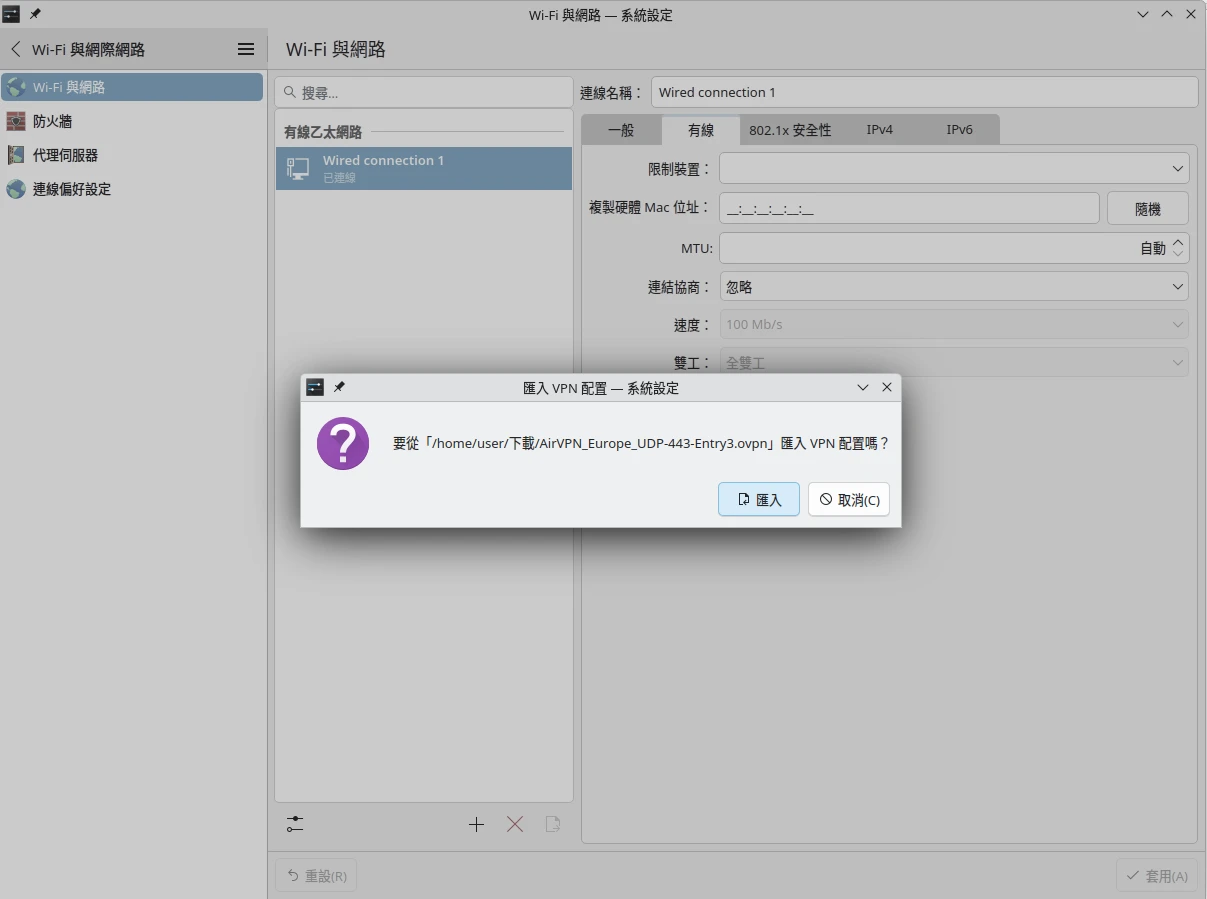1207x899 pixels.
Task: Delete connection using the red X icon
Action: click(x=515, y=824)
